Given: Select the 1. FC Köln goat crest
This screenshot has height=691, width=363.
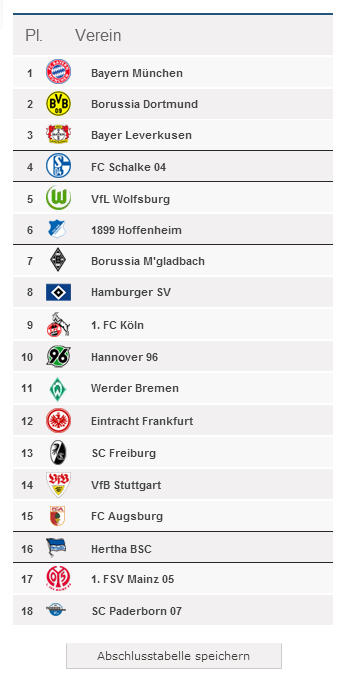Looking at the screenshot, I should (x=59, y=324).
